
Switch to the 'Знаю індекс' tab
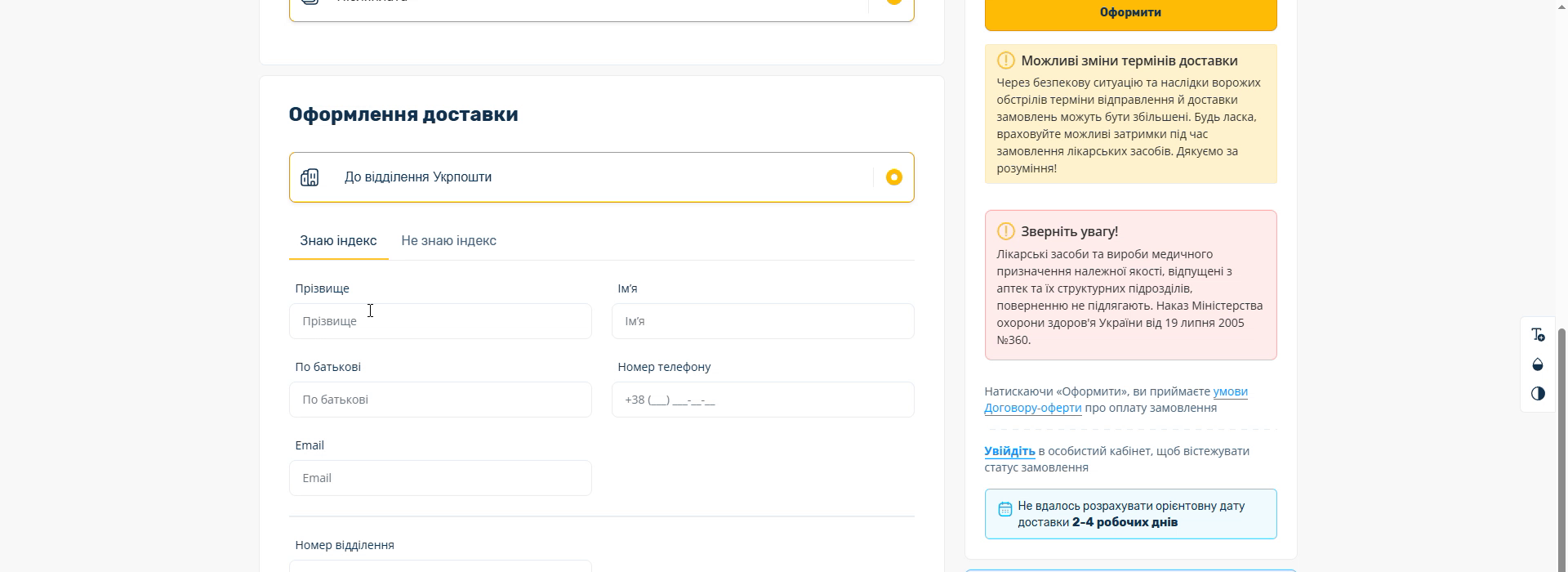338,241
